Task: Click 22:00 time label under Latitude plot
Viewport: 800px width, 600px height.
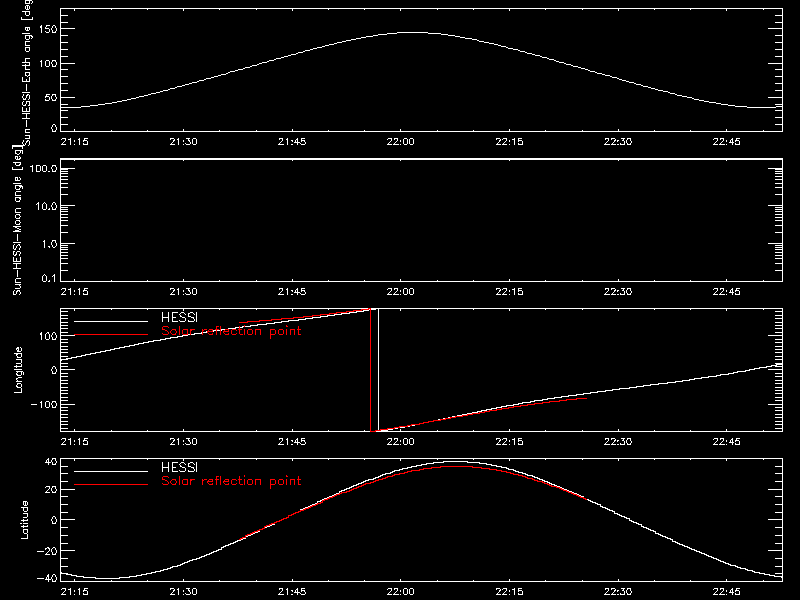Action: click(x=401, y=592)
